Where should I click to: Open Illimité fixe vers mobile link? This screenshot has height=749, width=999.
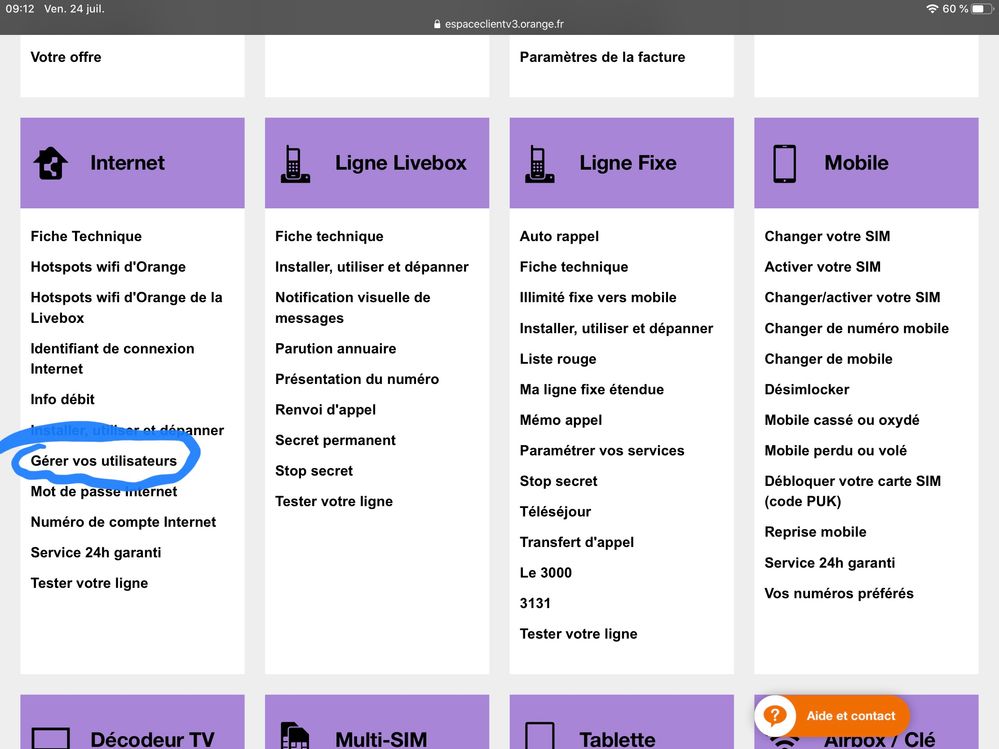coord(598,297)
